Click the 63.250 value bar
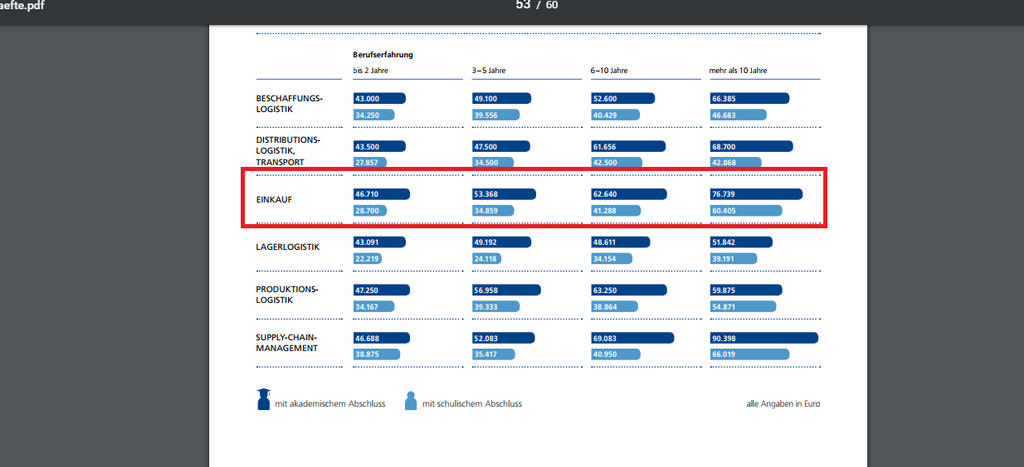Screen dimensions: 1024x467 629,289
